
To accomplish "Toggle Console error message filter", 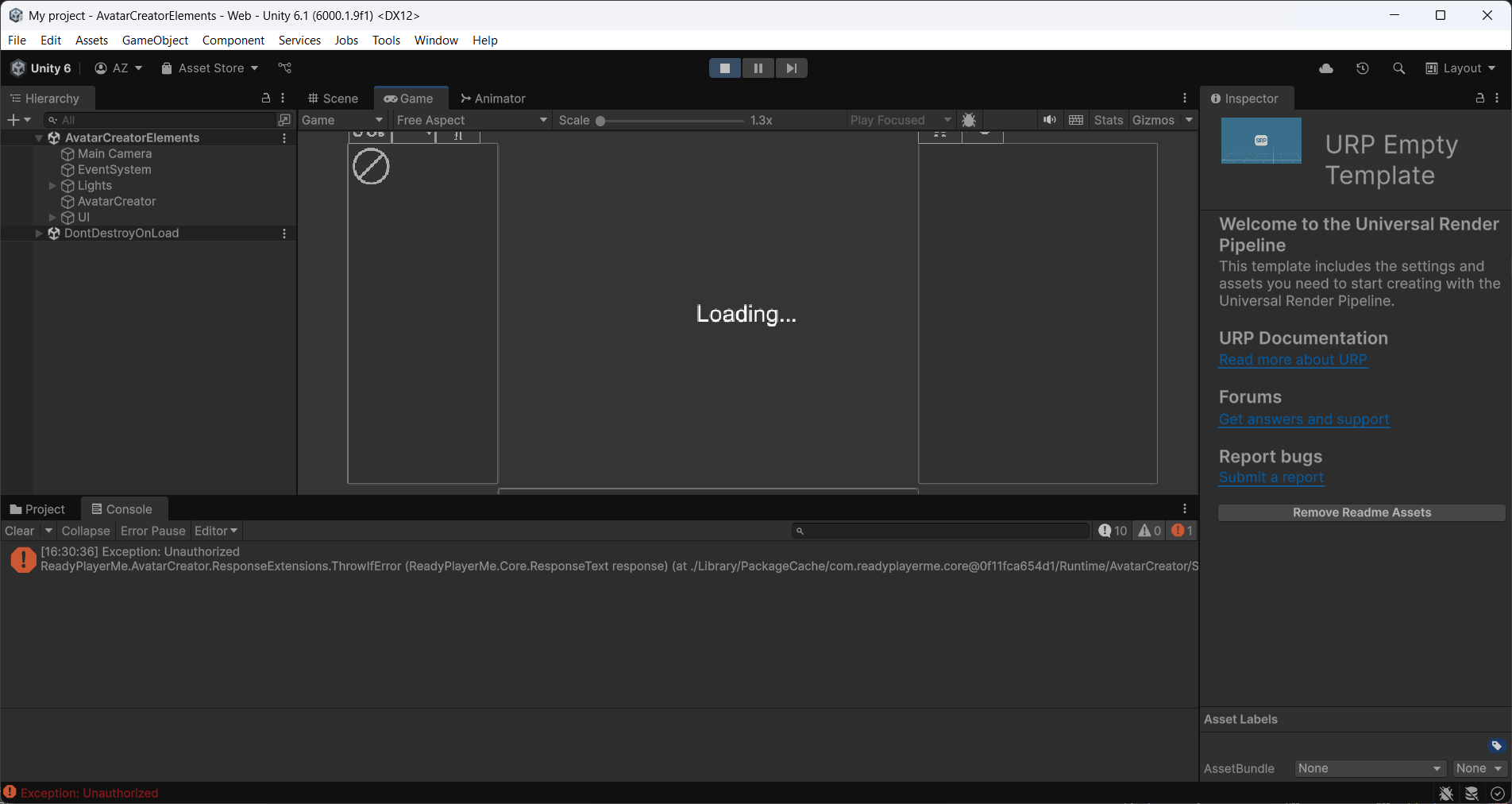I will [1182, 531].
